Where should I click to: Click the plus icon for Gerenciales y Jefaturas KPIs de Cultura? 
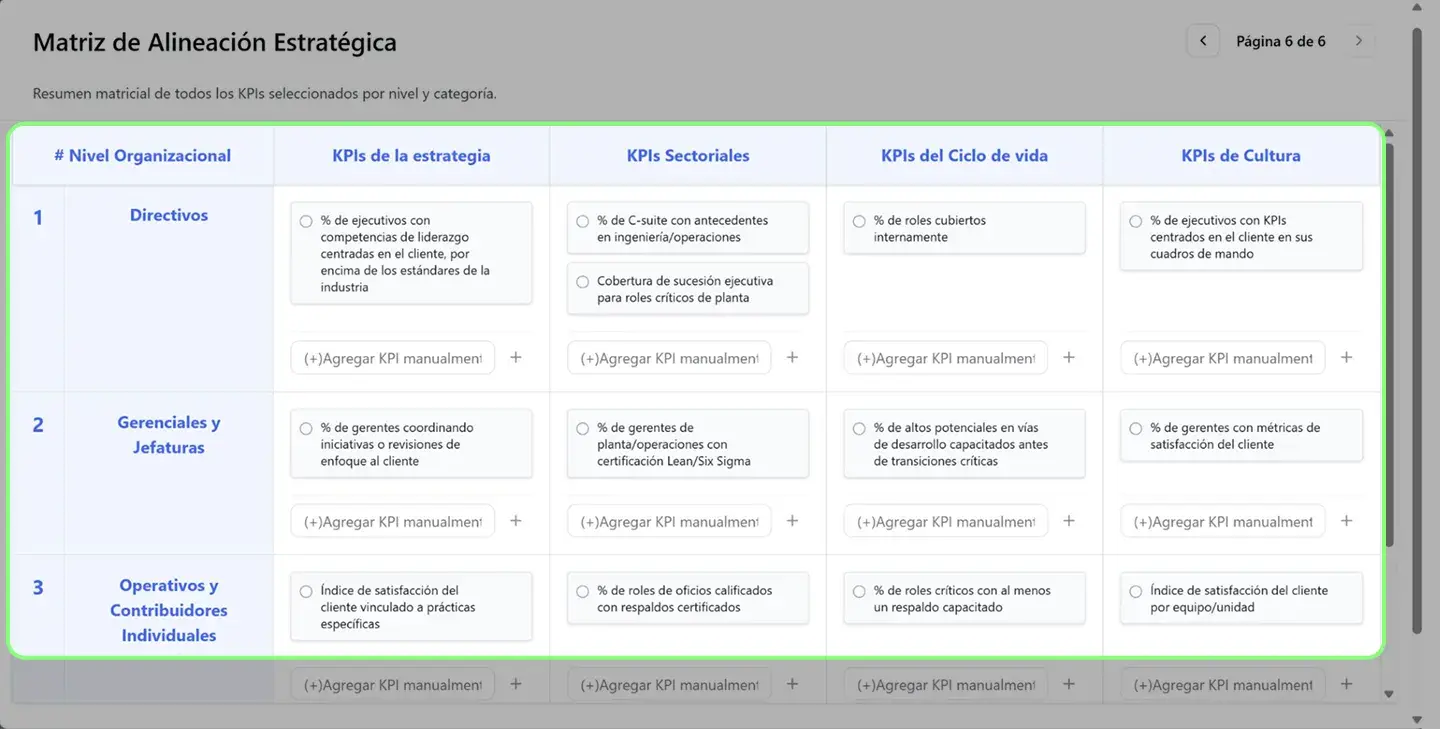(x=1346, y=520)
